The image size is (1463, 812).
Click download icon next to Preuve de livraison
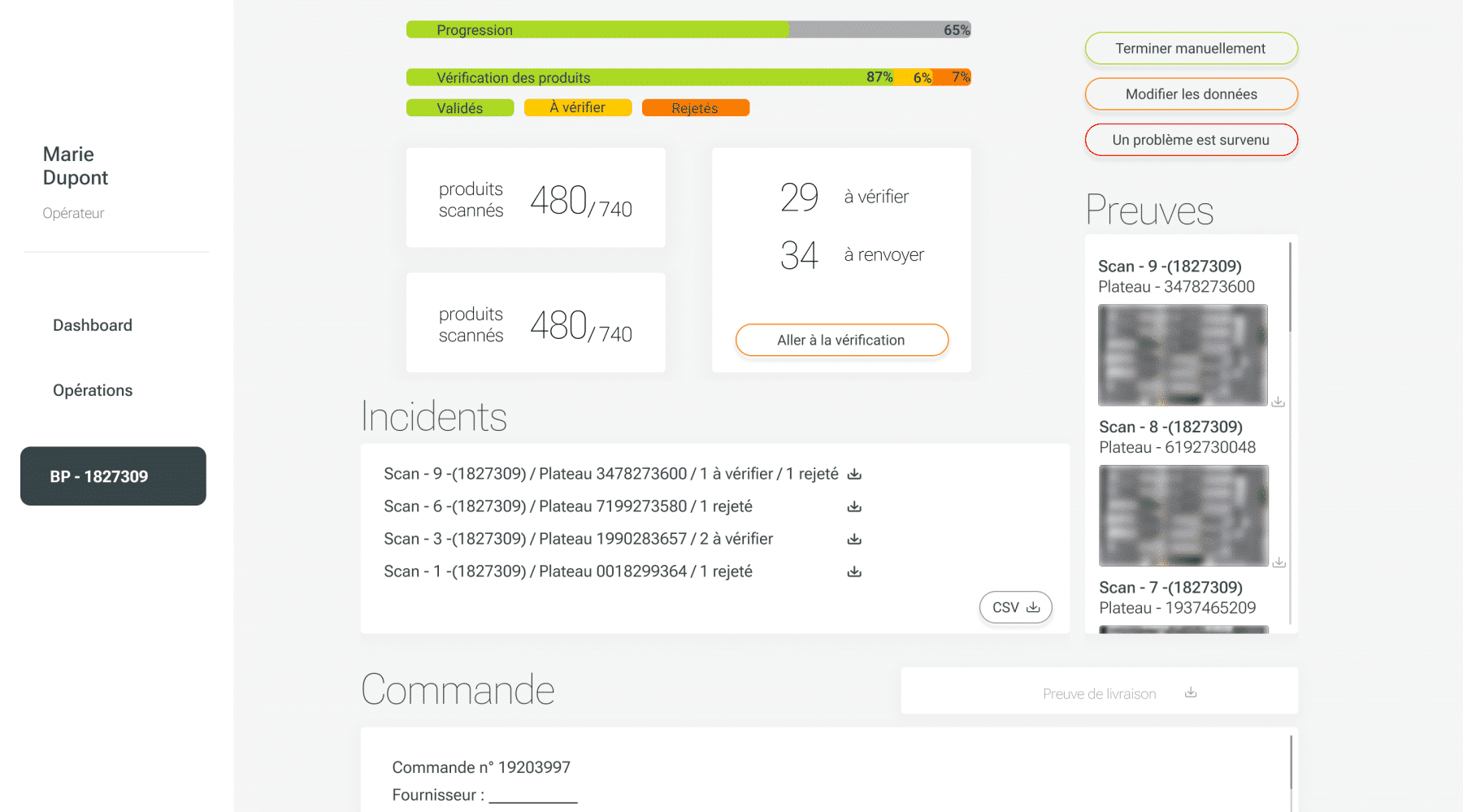[x=1191, y=693]
